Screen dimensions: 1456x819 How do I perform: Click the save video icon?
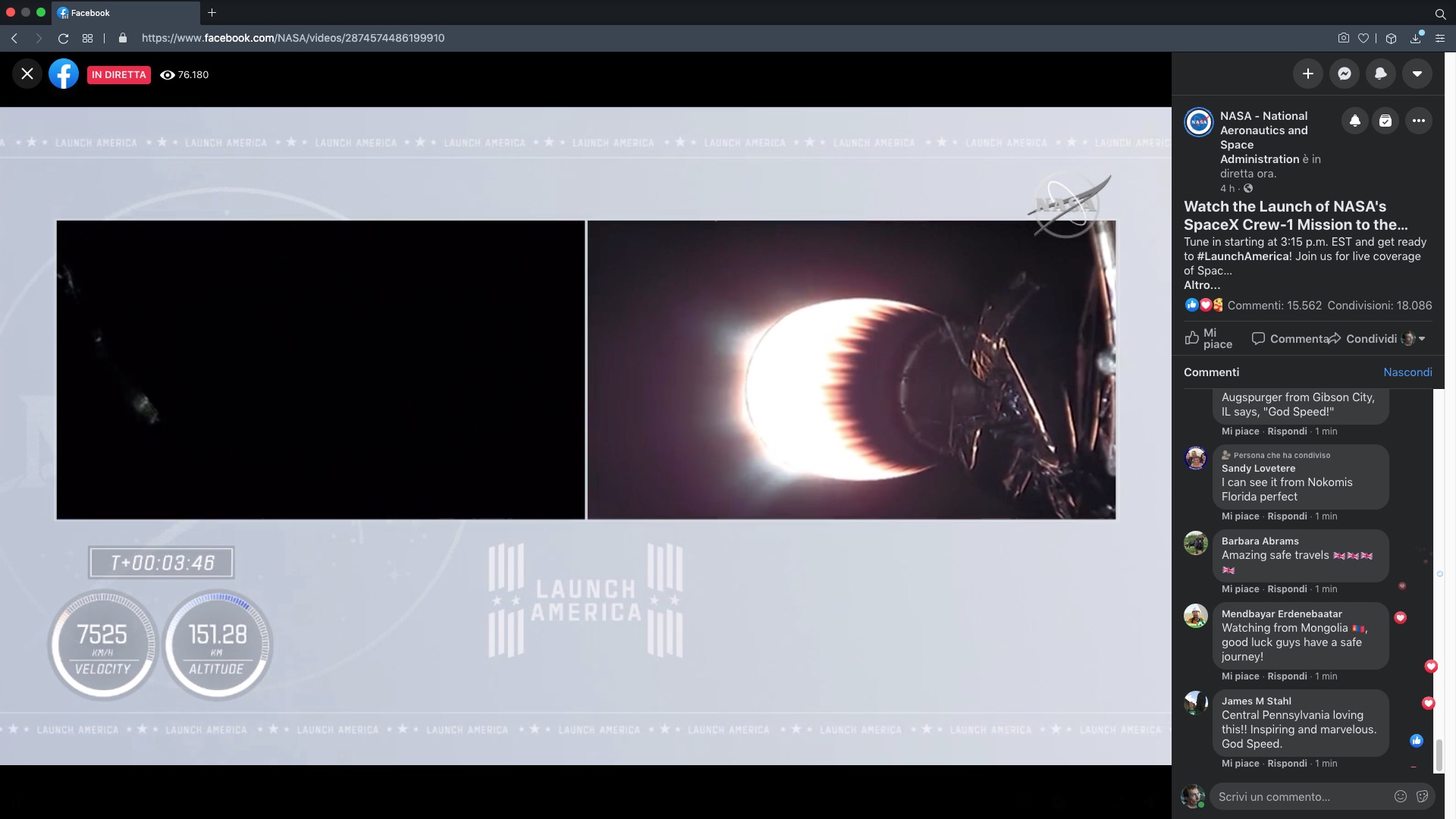click(x=1385, y=121)
